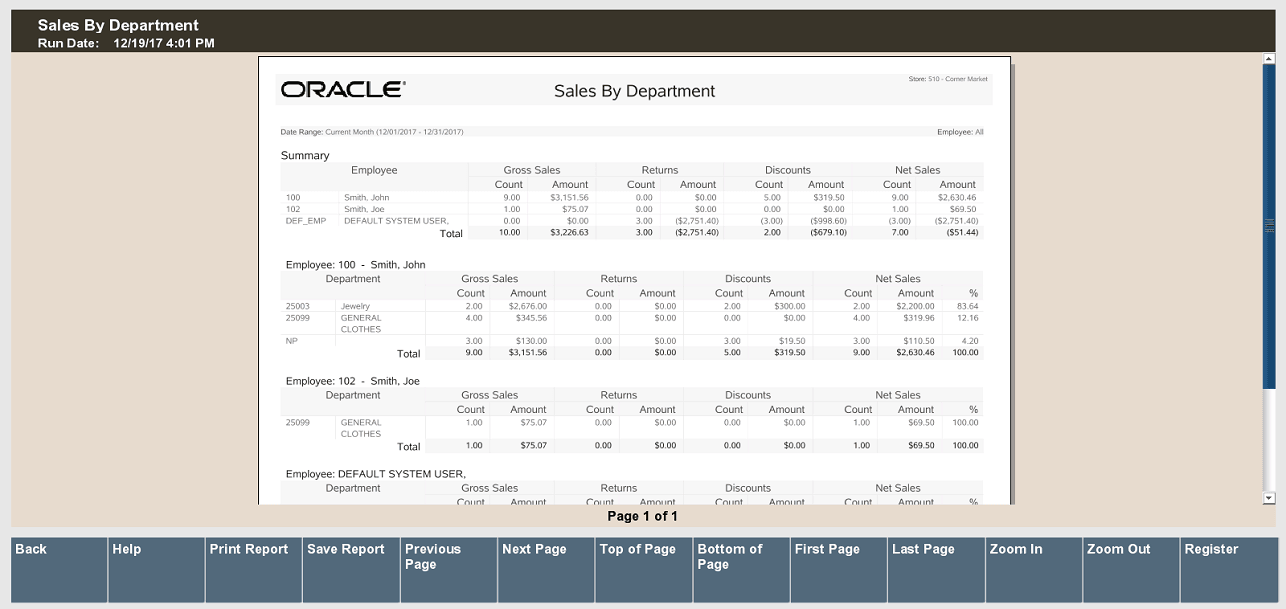Image resolution: width=1286 pixels, height=609 pixels.
Task: Click 'Store: 510 - Corner Market' text
Action: (x=948, y=79)
